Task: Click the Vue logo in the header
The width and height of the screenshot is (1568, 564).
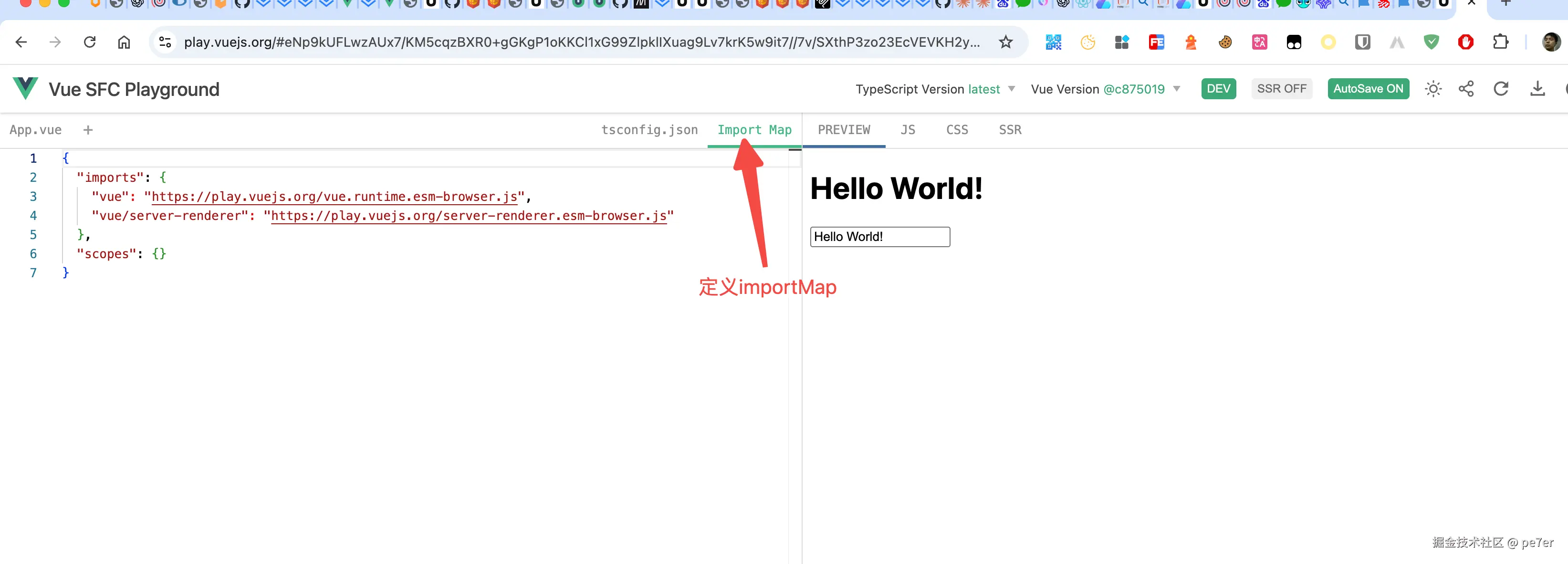Action: (x=26, y=89)
